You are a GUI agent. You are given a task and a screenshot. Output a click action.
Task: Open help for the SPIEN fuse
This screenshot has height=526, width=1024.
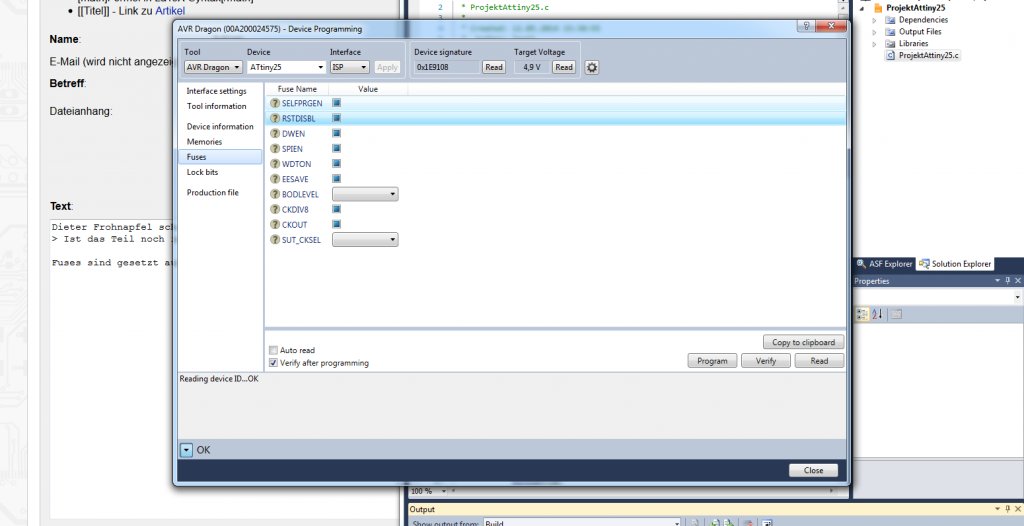click(275, 149)
